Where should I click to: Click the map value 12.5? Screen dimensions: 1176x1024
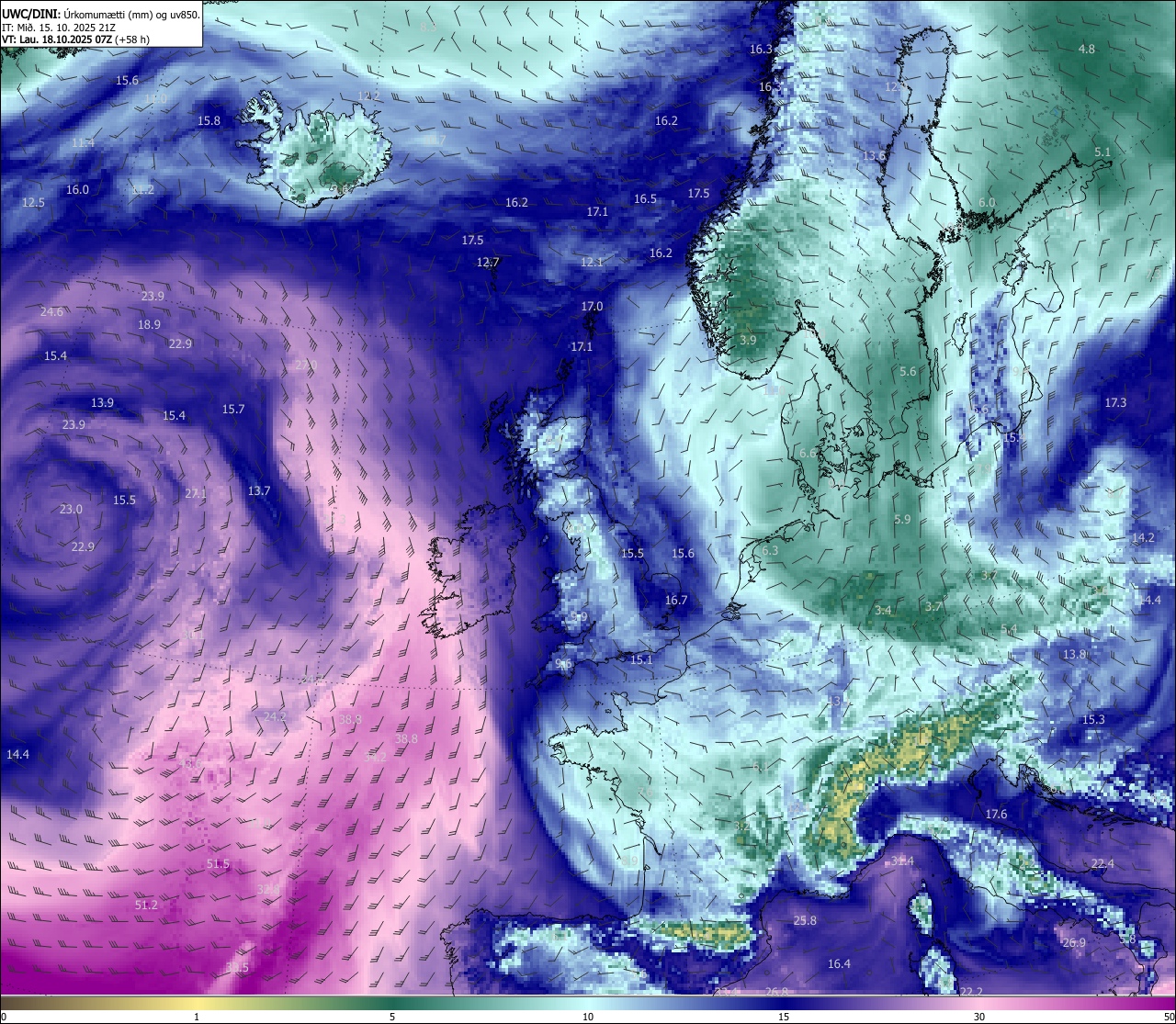pos(33,203)
